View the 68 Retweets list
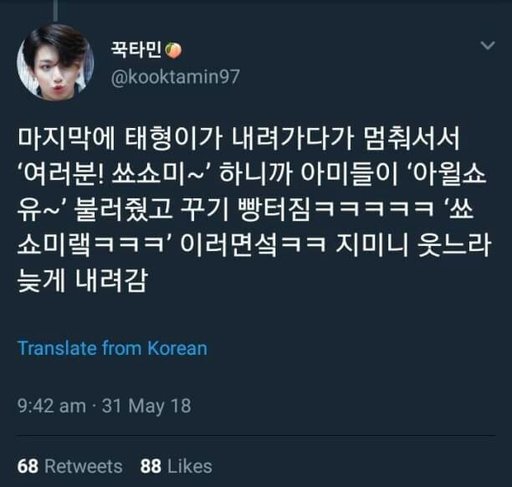This screenshot has width=512, height=487. click(x=70, y=466)
